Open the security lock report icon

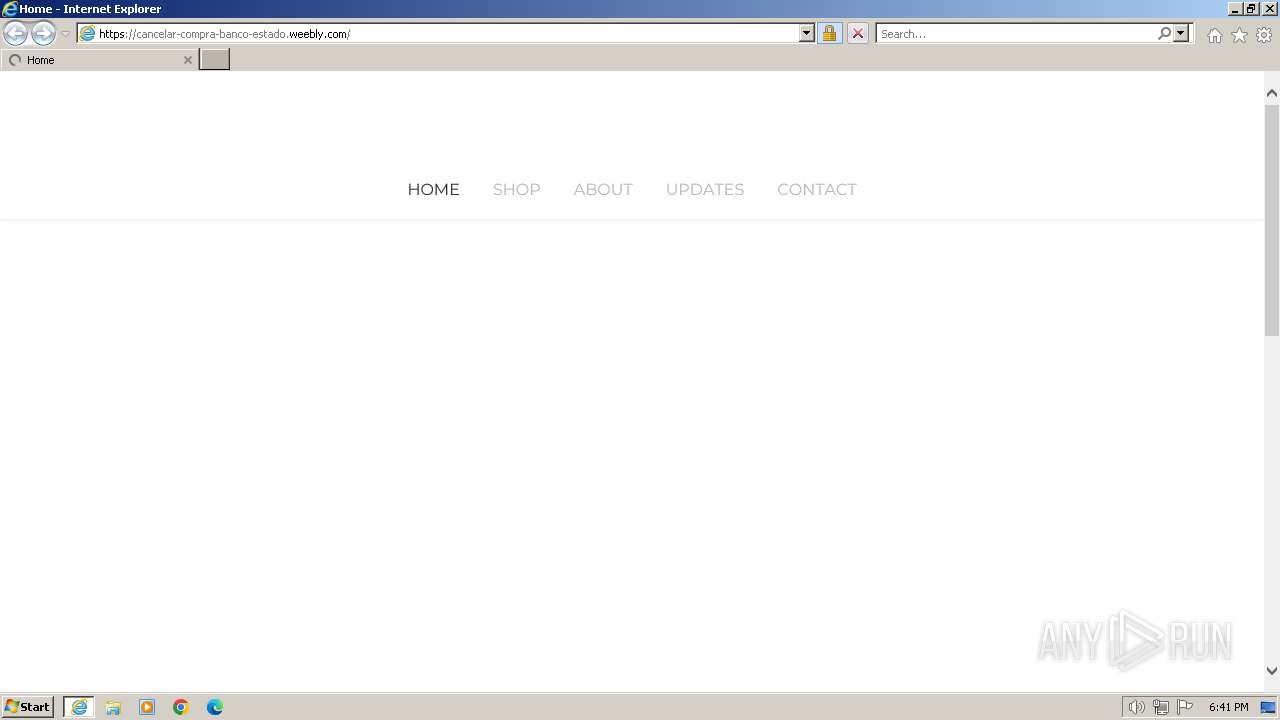(829, 33)
